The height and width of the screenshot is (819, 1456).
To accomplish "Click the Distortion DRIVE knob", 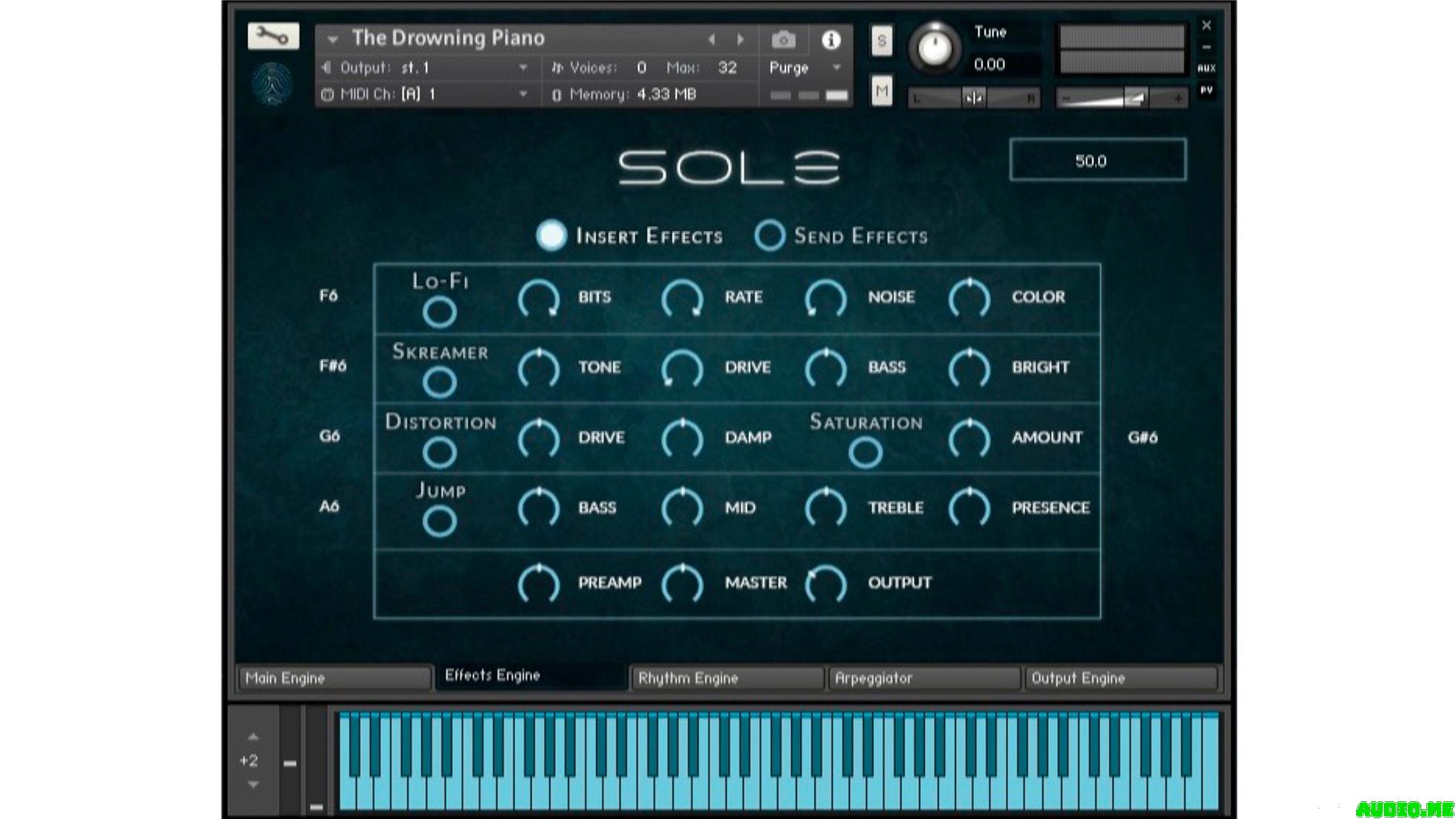I will click(x=539, y=438).
